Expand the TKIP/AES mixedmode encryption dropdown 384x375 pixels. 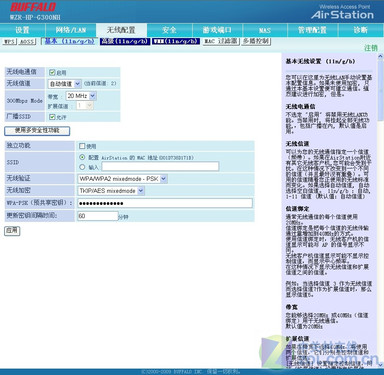111,191
